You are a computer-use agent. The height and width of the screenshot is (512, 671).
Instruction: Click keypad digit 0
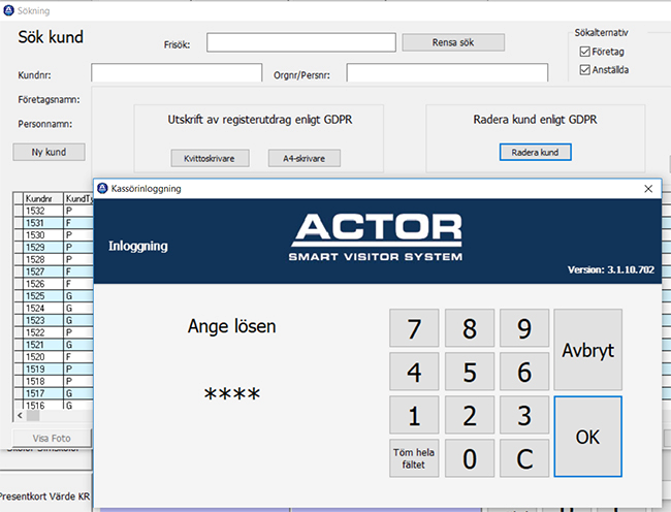click(x=469, y=458)
